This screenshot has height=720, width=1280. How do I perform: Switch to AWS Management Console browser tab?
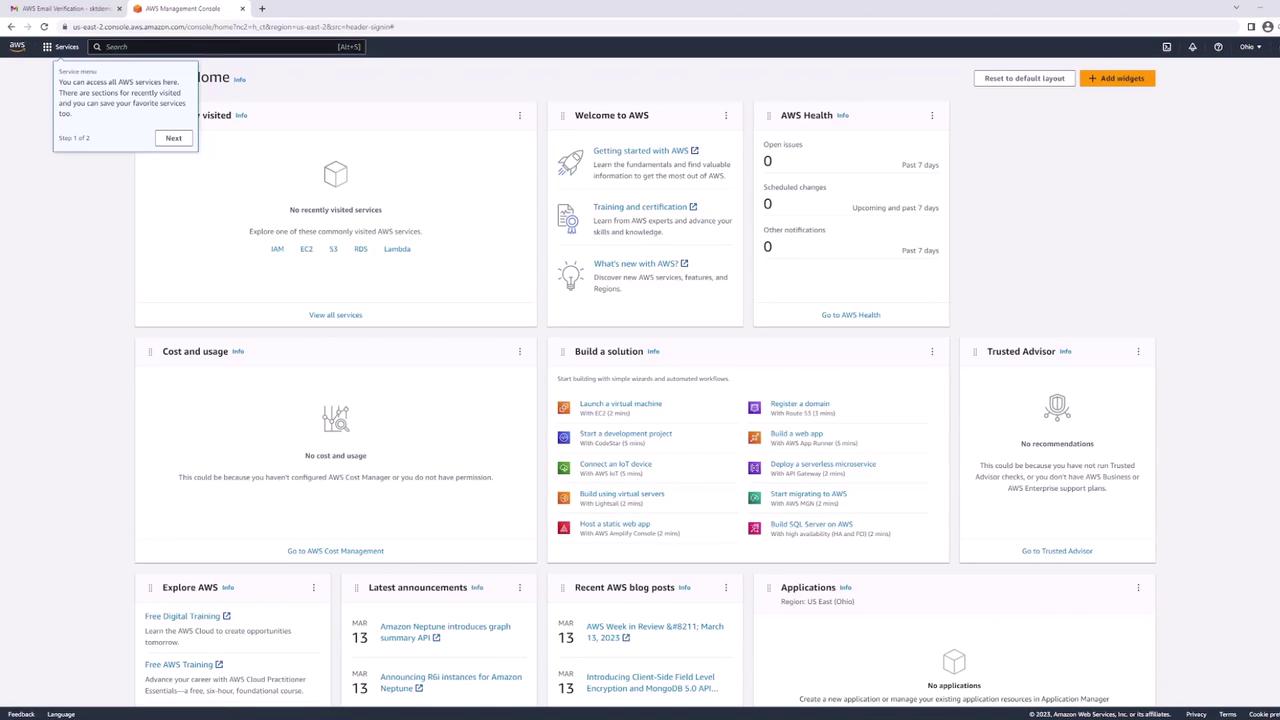(x=188, y=8)
